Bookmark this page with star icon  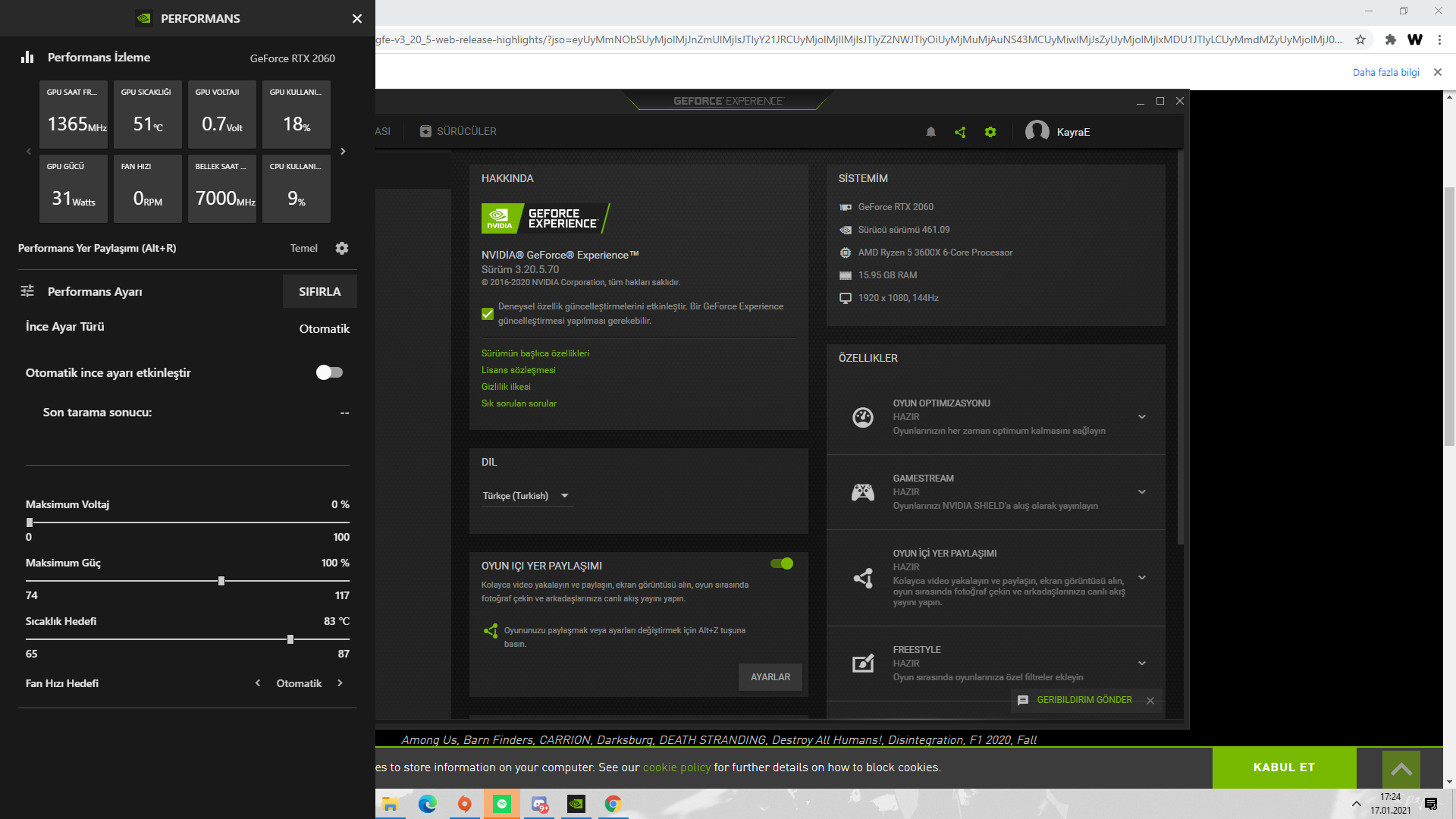pyautogui.click(x=1360, y=39)
